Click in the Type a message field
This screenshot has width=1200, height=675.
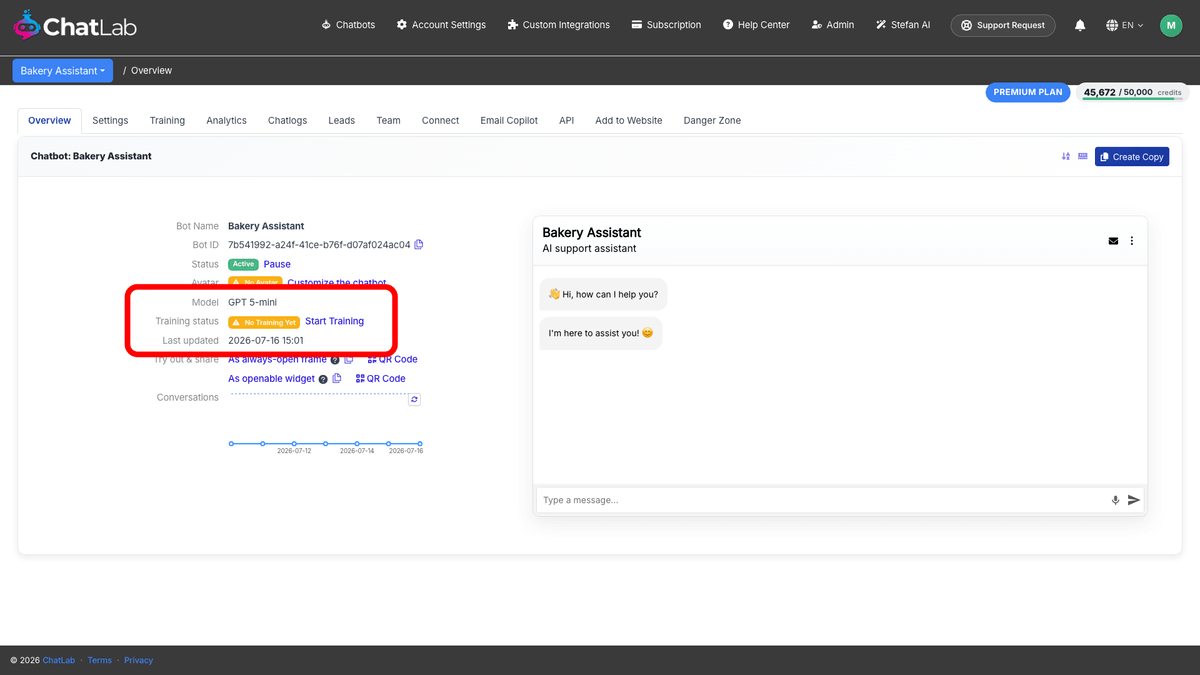coord(822,500)
